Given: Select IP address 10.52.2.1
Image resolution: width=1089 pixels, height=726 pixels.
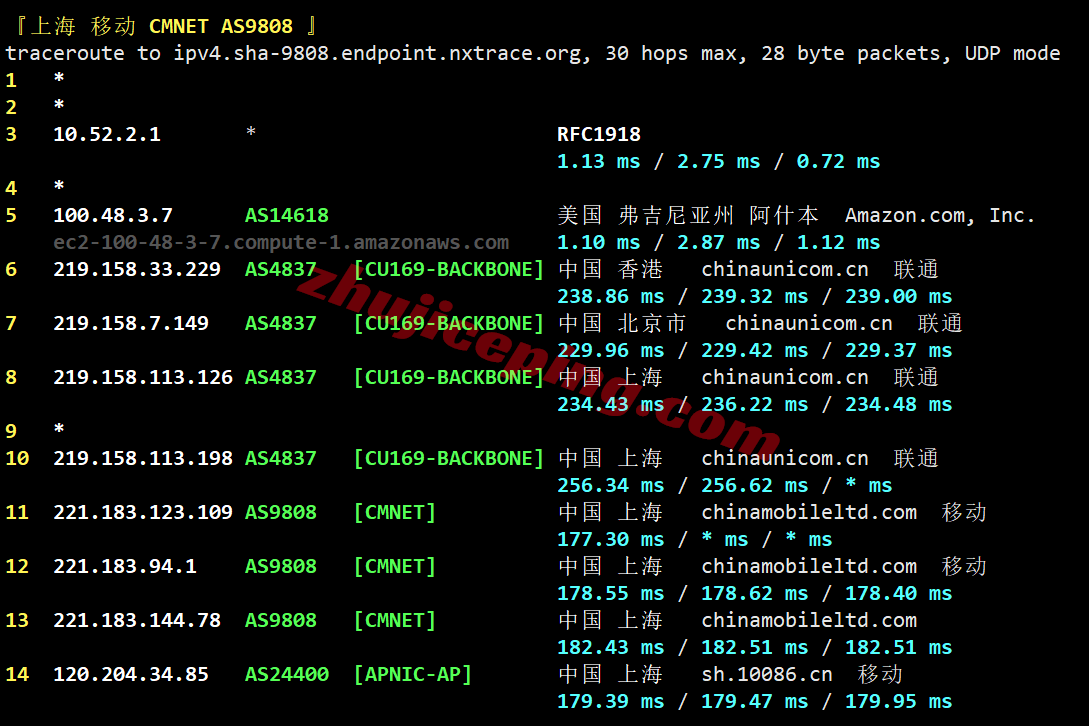Looking at the screenshot, I should click(x=107, y=134).
